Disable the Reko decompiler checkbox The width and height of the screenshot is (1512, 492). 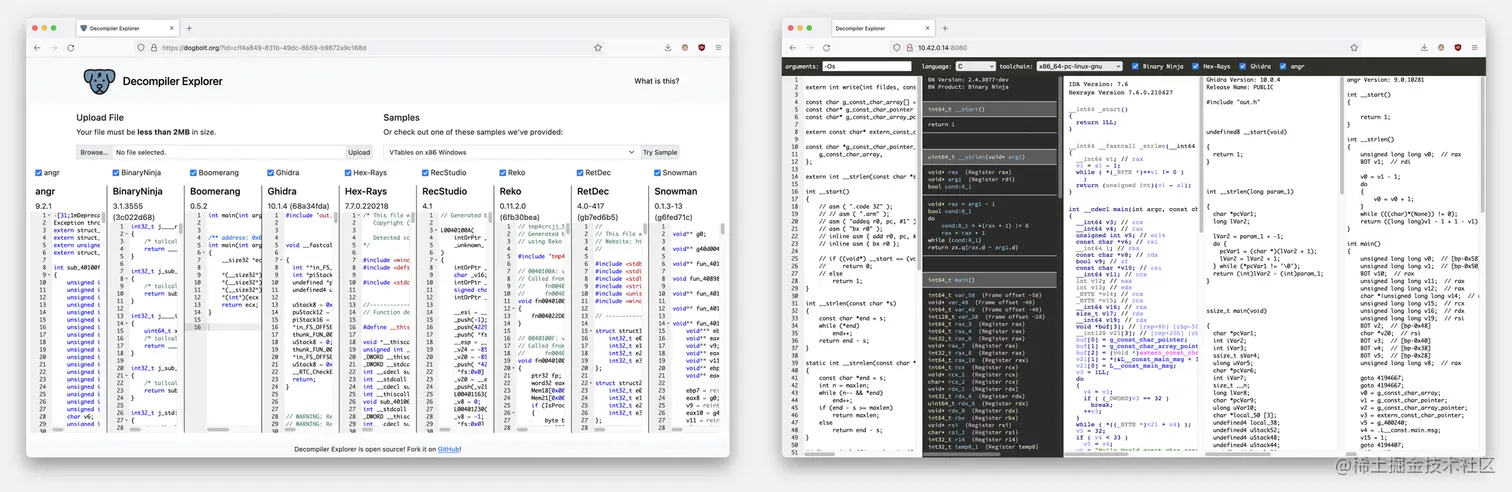501,173
